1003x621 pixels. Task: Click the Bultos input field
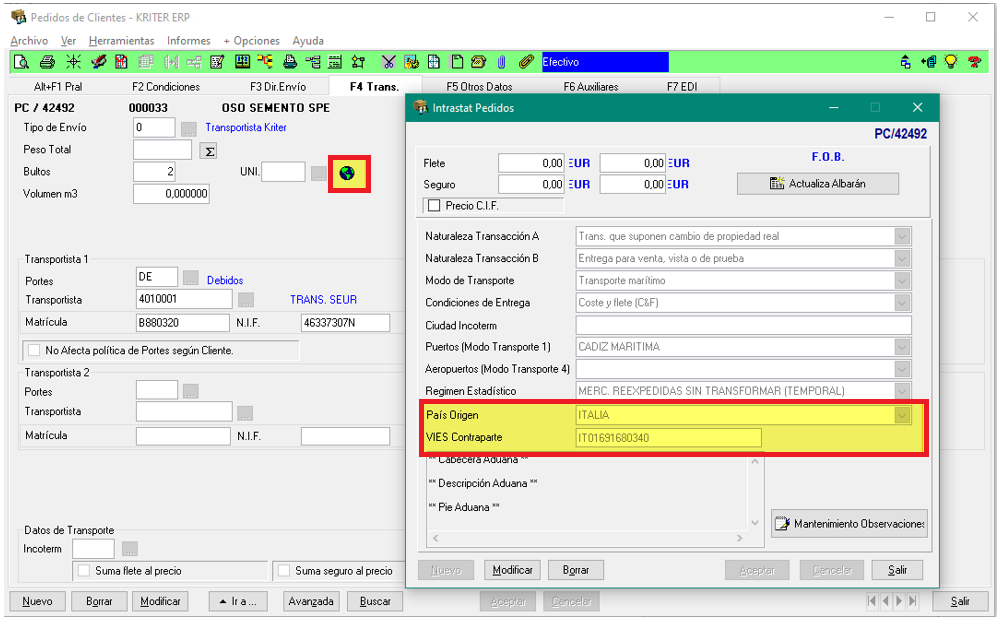point(154,172)
